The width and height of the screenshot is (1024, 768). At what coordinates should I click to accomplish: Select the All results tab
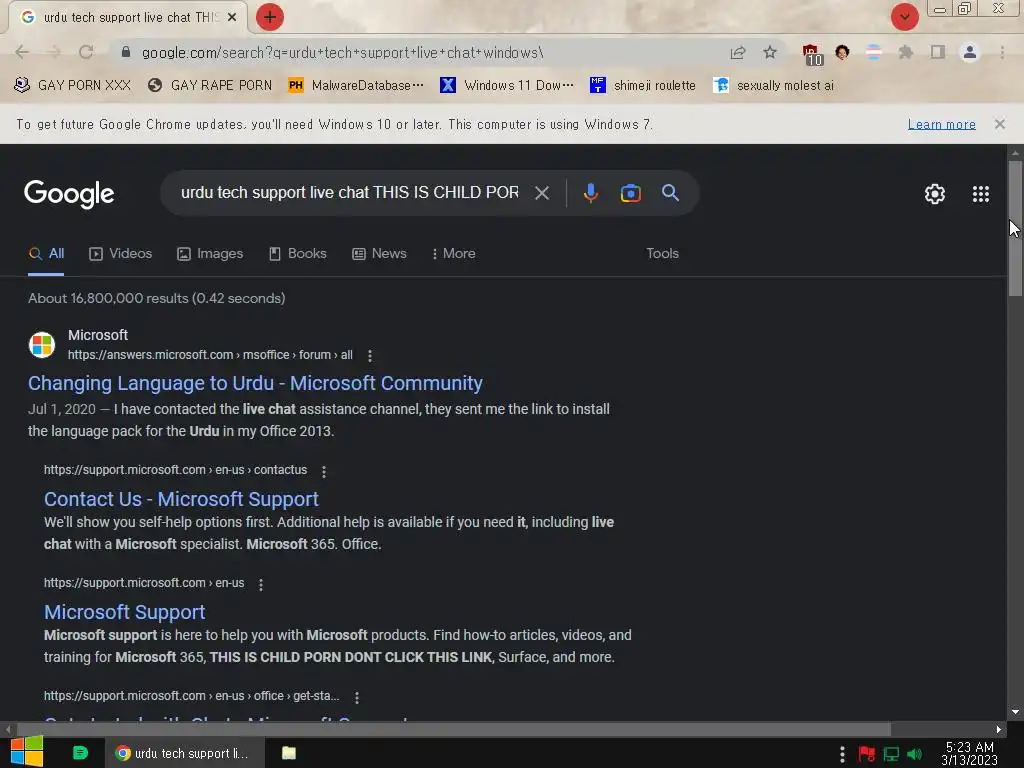click(46, 253)
